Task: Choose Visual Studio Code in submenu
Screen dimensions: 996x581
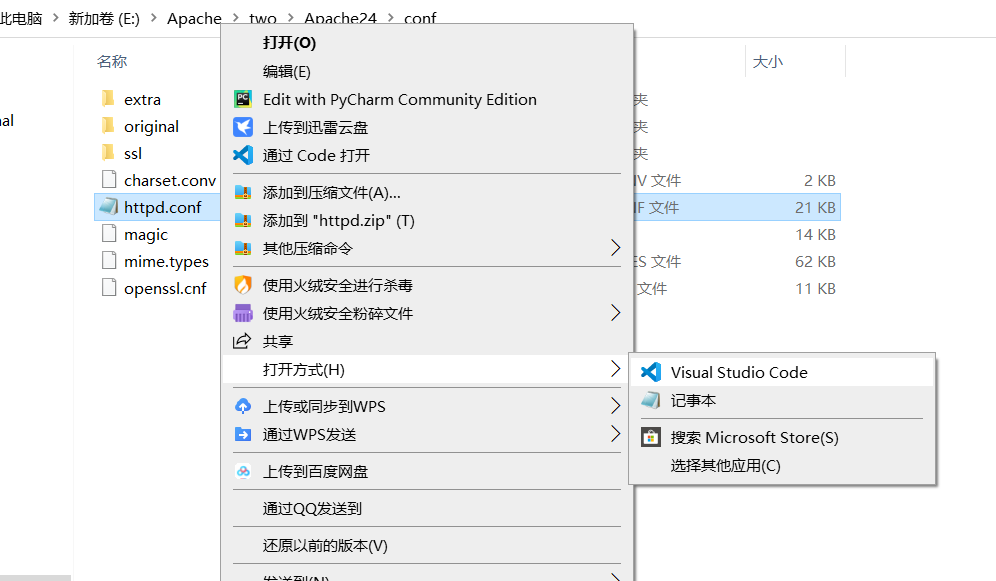Action: (740, 371)
